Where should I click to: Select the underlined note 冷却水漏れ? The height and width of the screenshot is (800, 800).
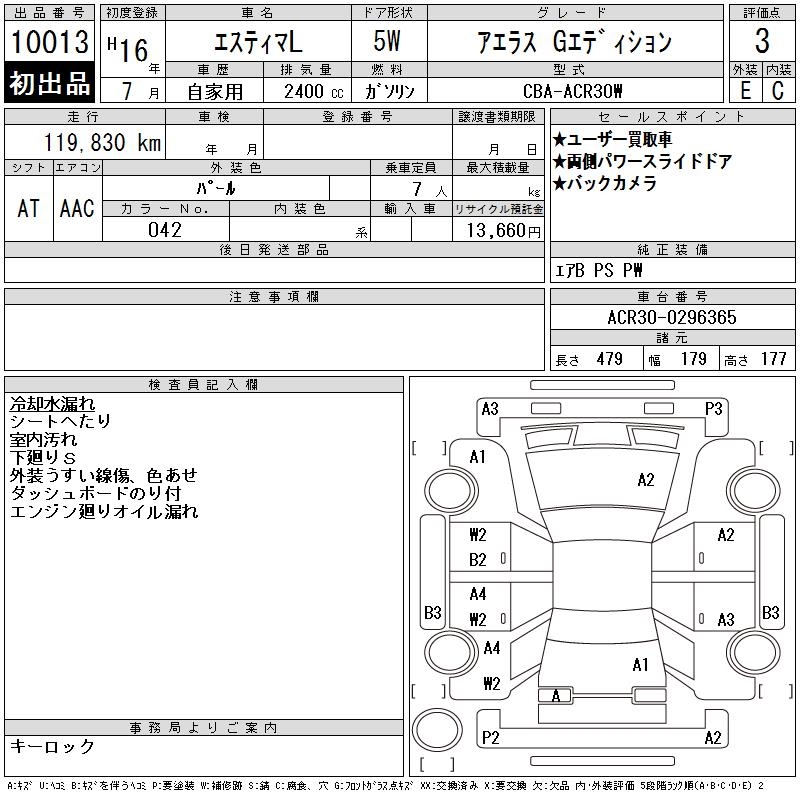[52, 404]
